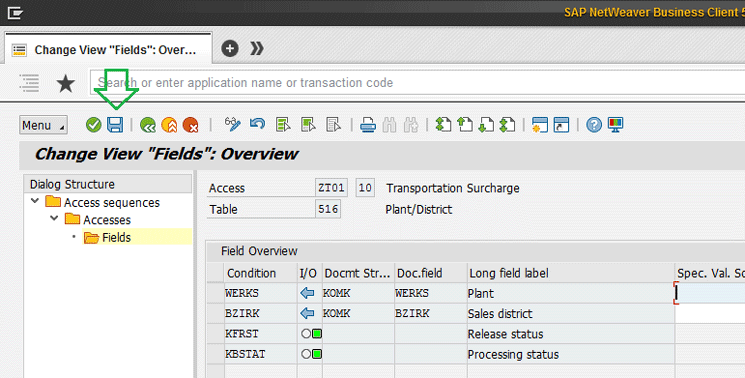Viewport: 745px width, 378px height.
Task: Click the orange Exit icon
Action: tap(169, 125)
